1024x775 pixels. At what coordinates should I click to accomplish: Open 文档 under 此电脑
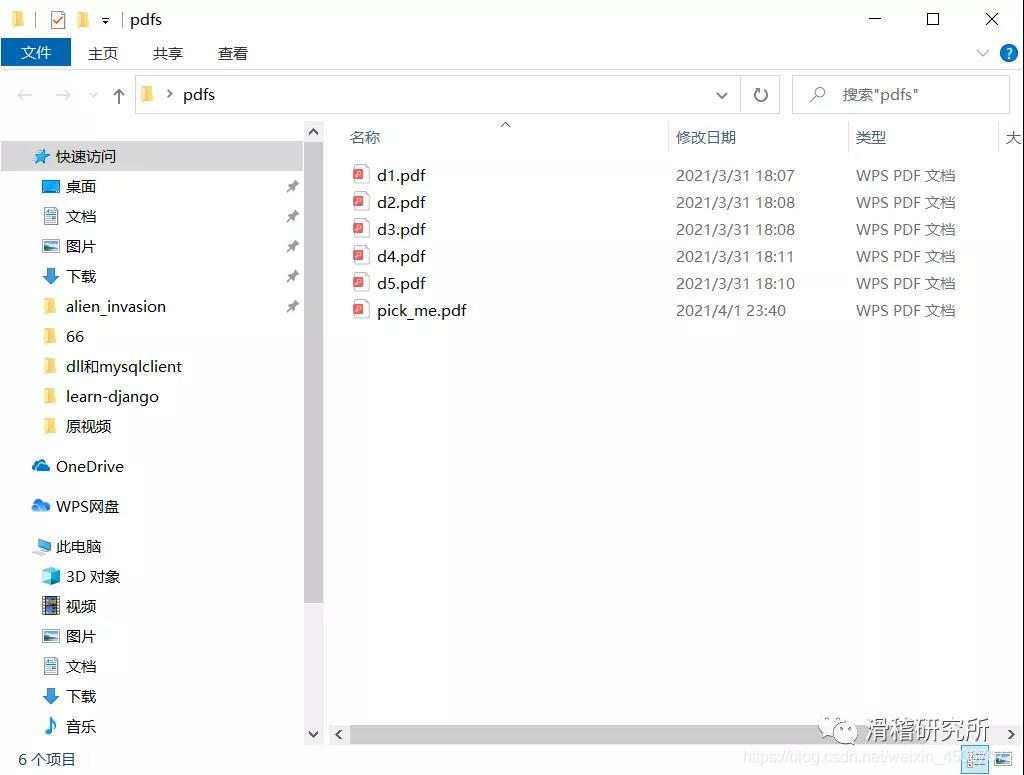(81, 667)
